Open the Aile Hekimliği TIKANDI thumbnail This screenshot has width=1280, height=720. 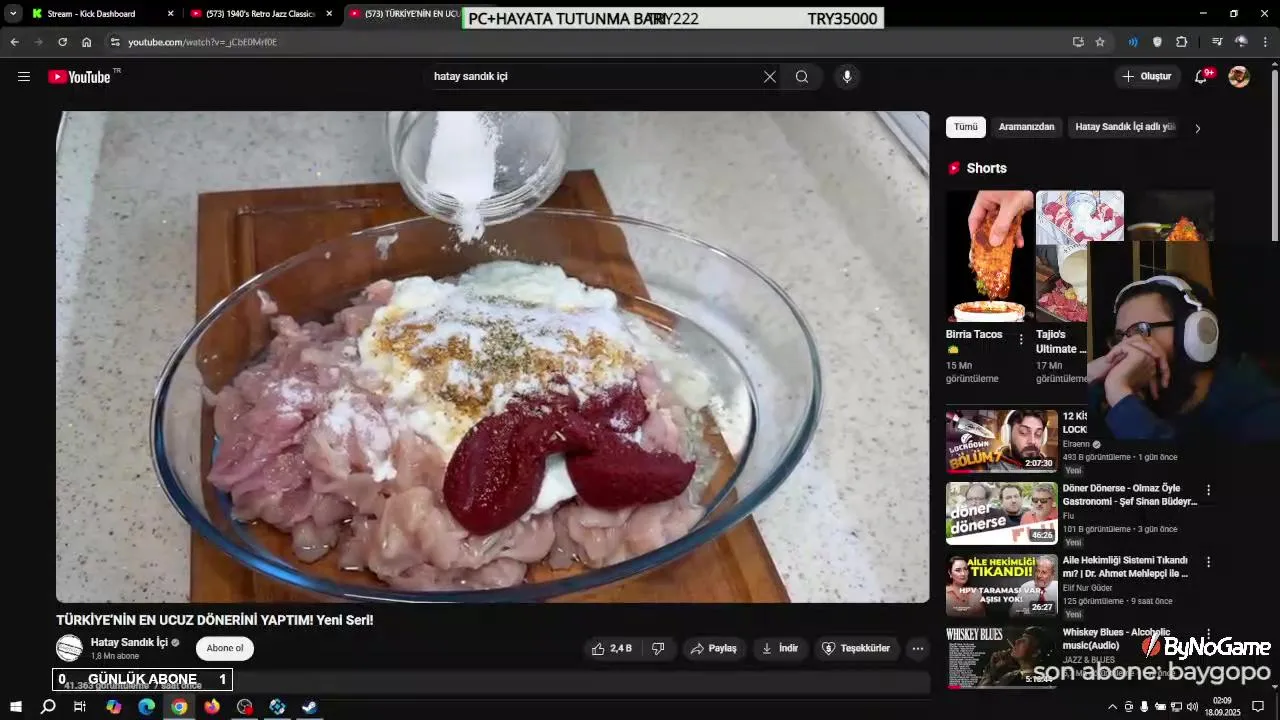(1002, 585)
